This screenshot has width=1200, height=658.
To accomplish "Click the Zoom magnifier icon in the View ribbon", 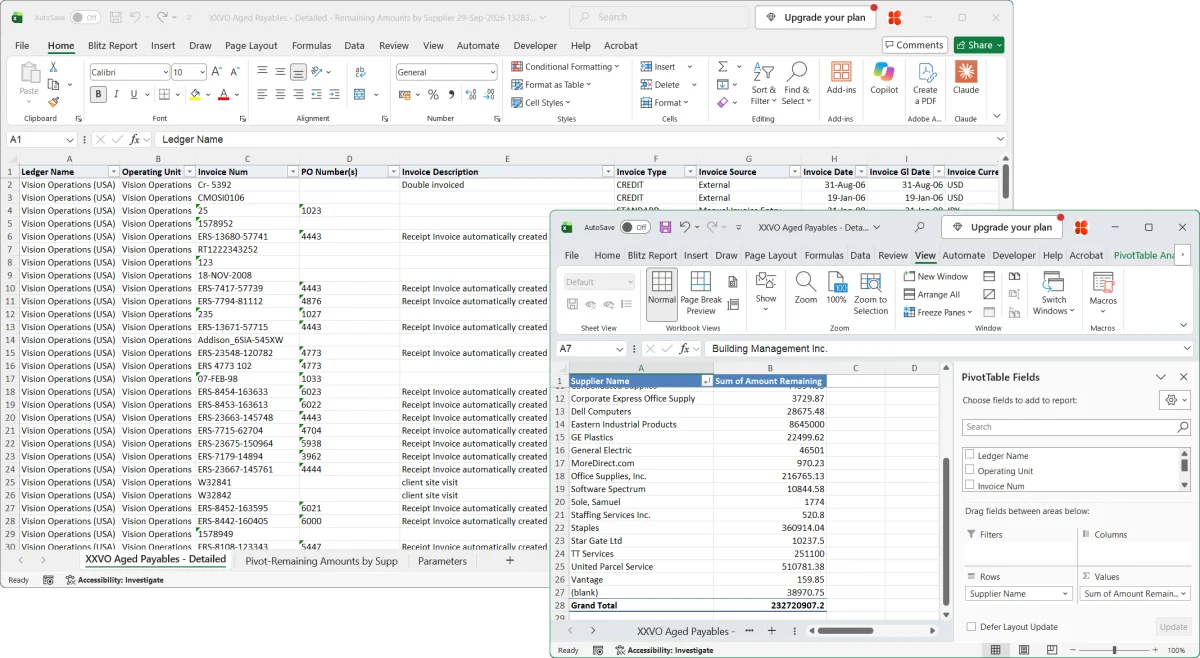I will coord(806,287).
